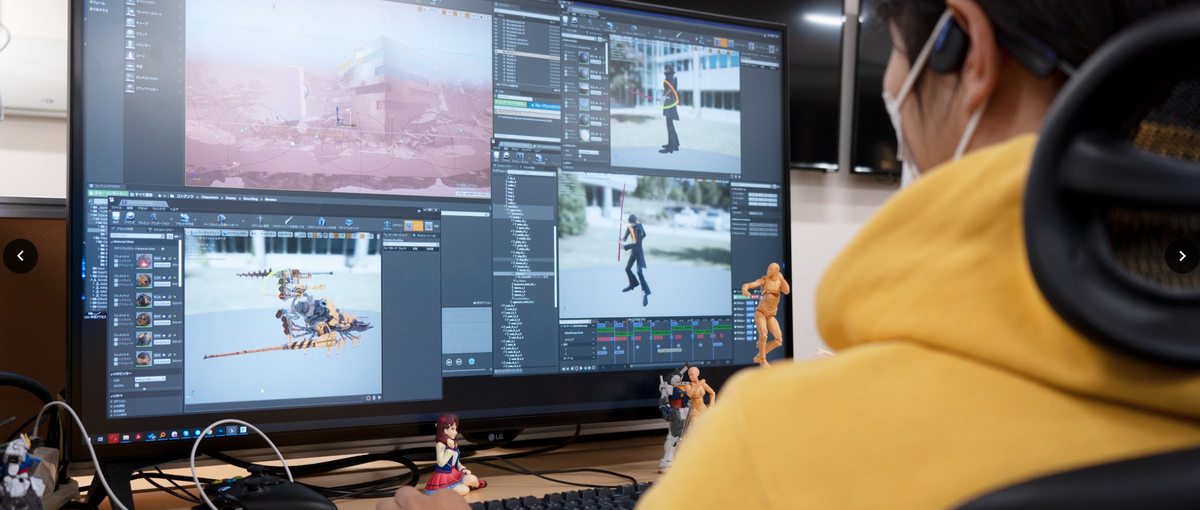Click the Windows Start button on taskbar

click(98, 438)
